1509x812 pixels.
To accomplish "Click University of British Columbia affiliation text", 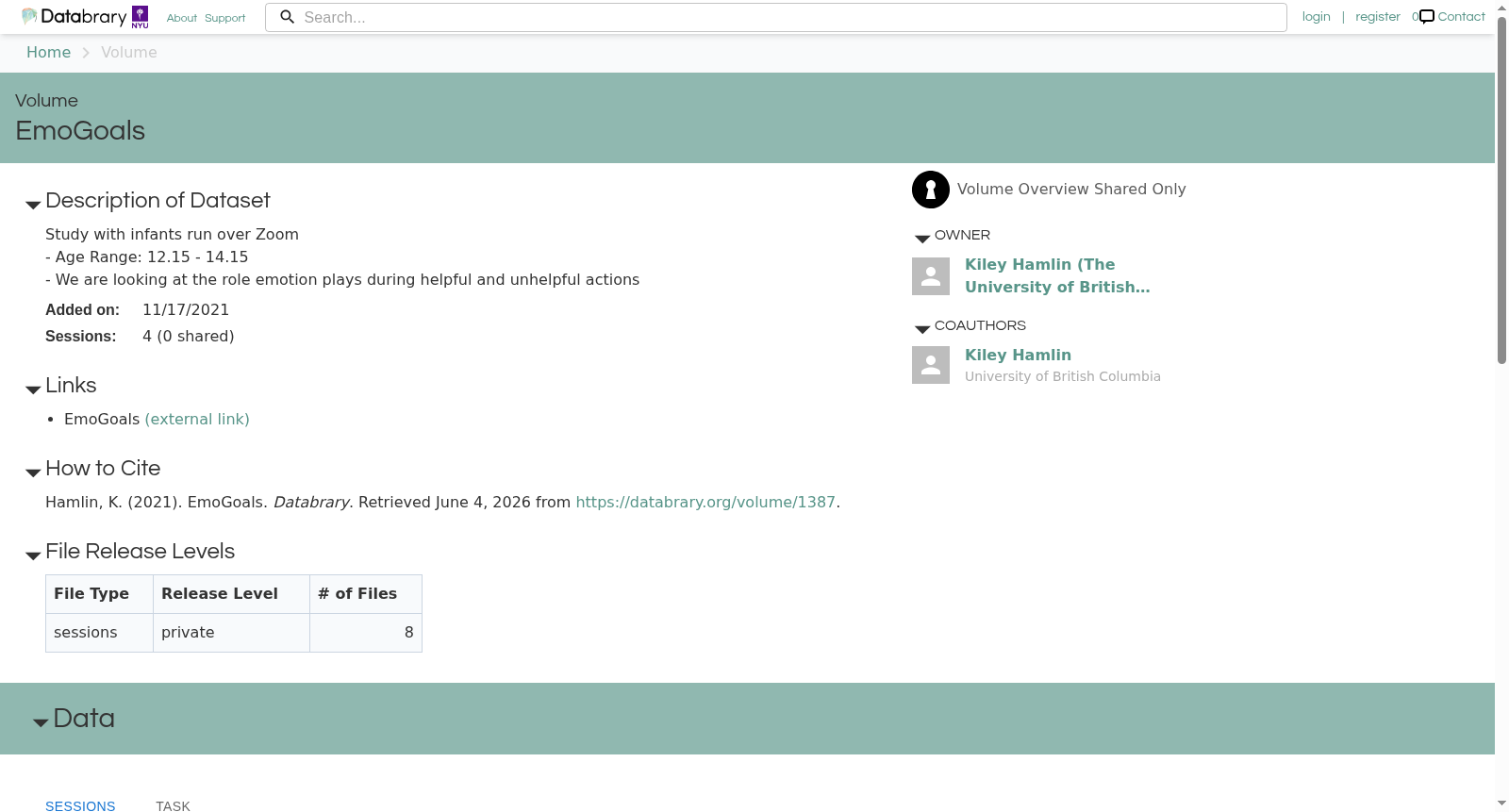I will click(1063, 376).
